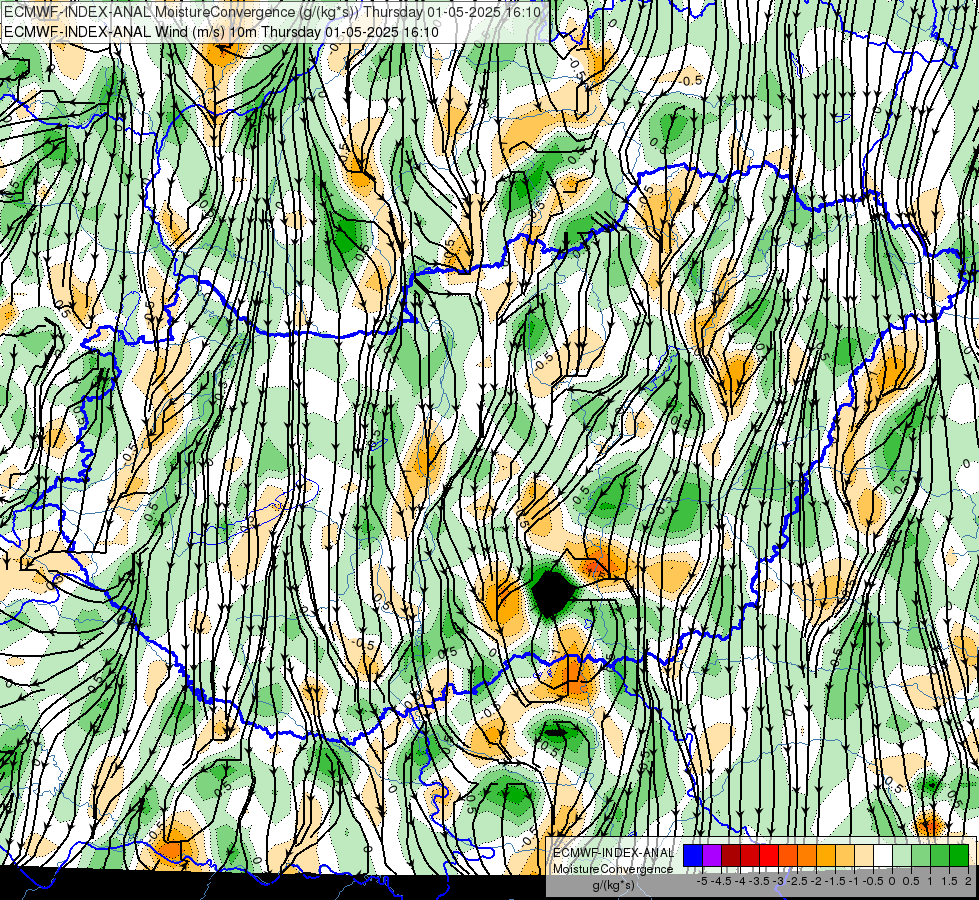Click the legend tick label 1.5
This screenshot has height=900, width=979.
948,881
